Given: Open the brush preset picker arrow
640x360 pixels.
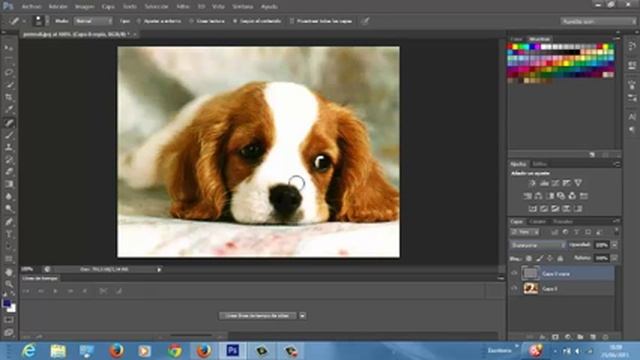Looking at the screenshot, I should click(47, 21).
